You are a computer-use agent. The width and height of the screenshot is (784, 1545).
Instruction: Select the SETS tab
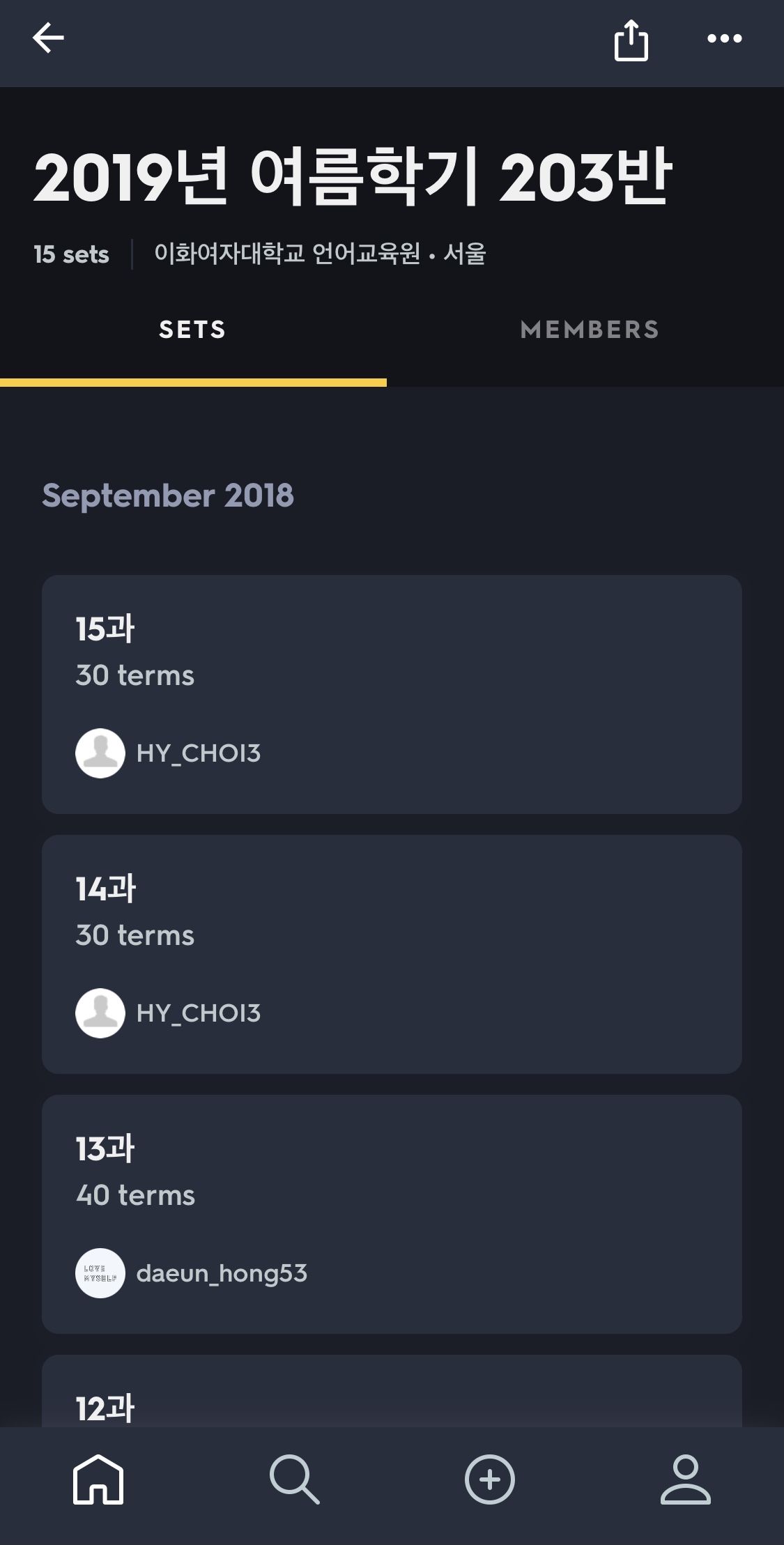coord(193,330)
